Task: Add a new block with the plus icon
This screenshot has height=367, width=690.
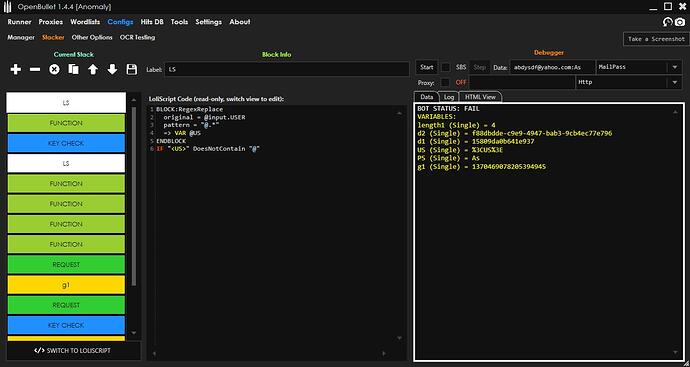Action: [15, 69]
